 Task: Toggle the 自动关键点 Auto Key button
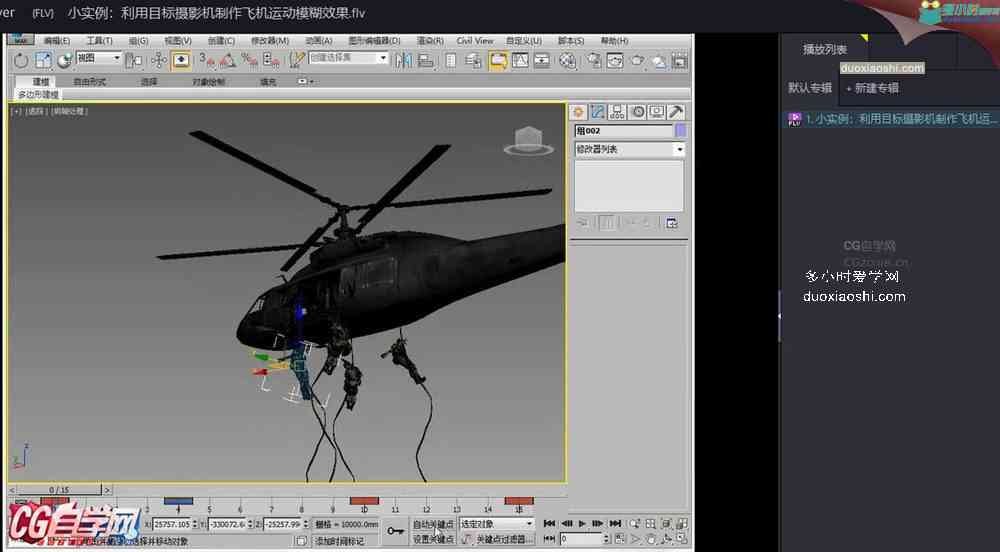click(433, 524)
